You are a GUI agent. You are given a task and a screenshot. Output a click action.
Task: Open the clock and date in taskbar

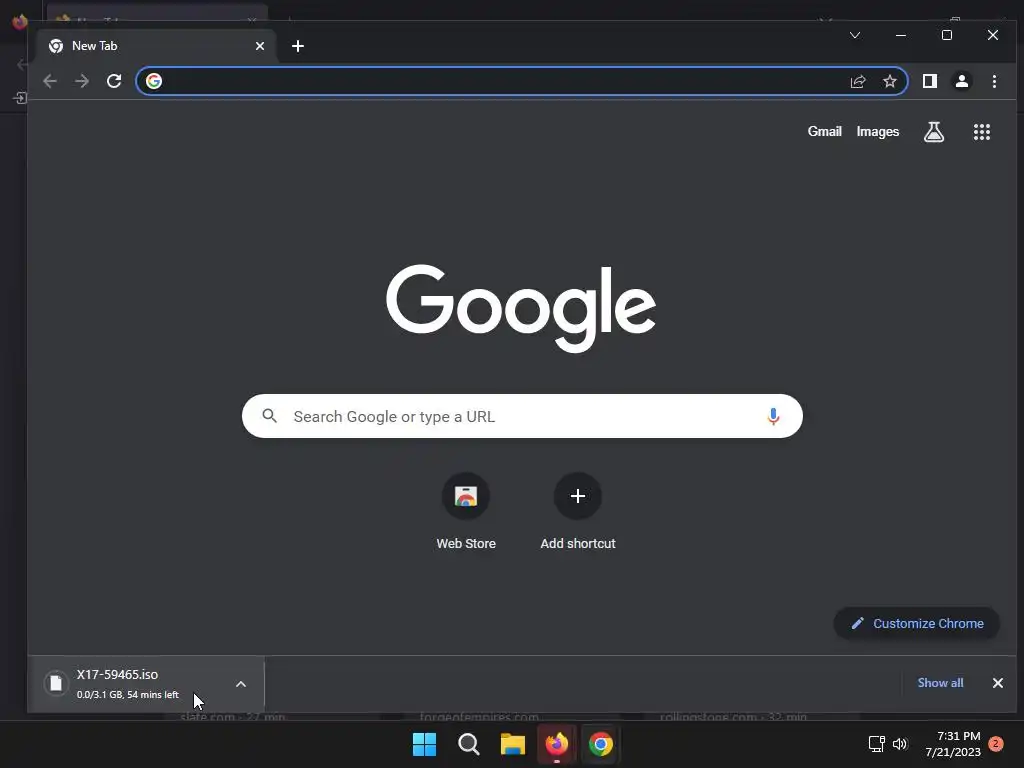[953, 744]
